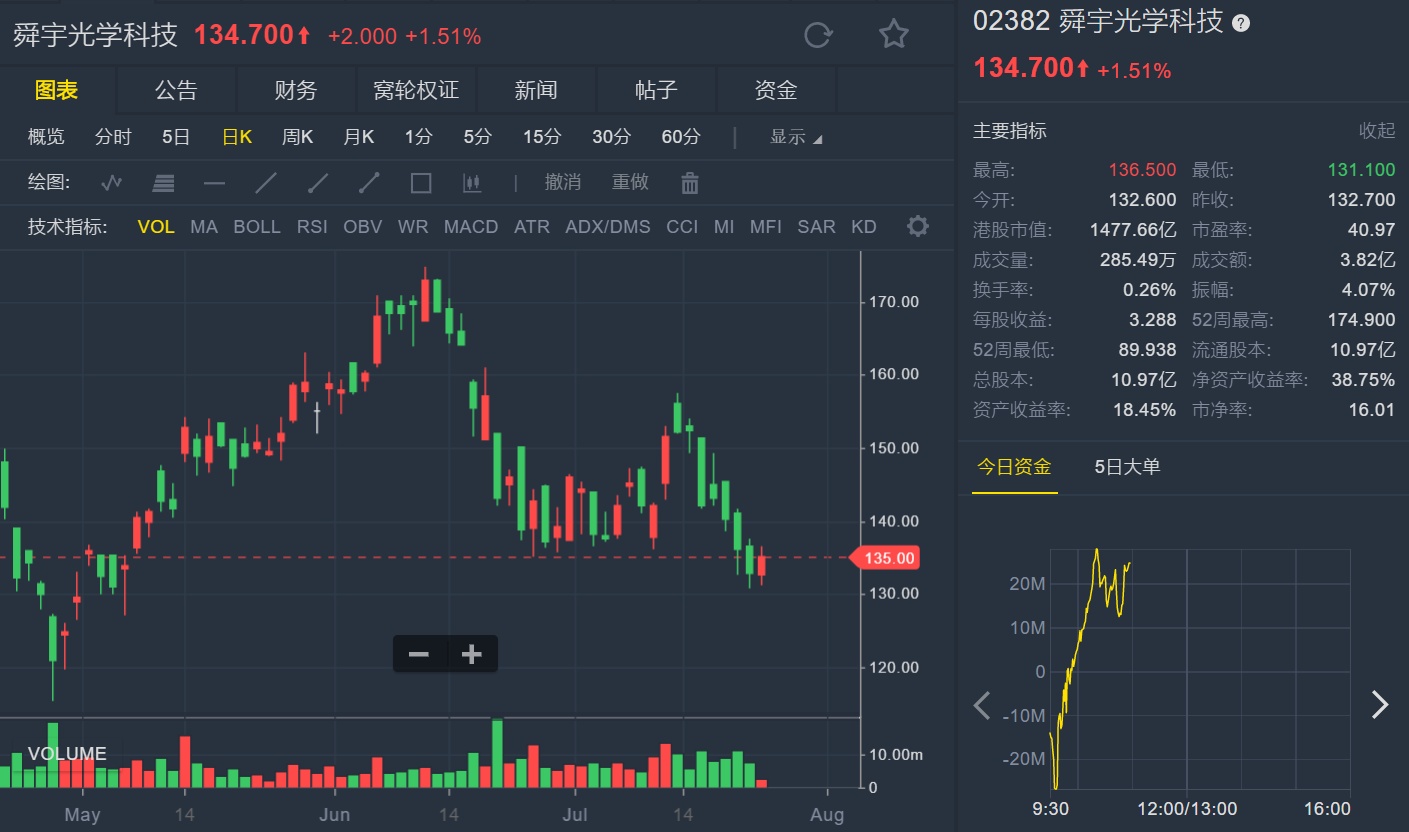Click the 135.00 current price marker
The width and height of the screenshot is (1409, 832).
pos(884,558)
